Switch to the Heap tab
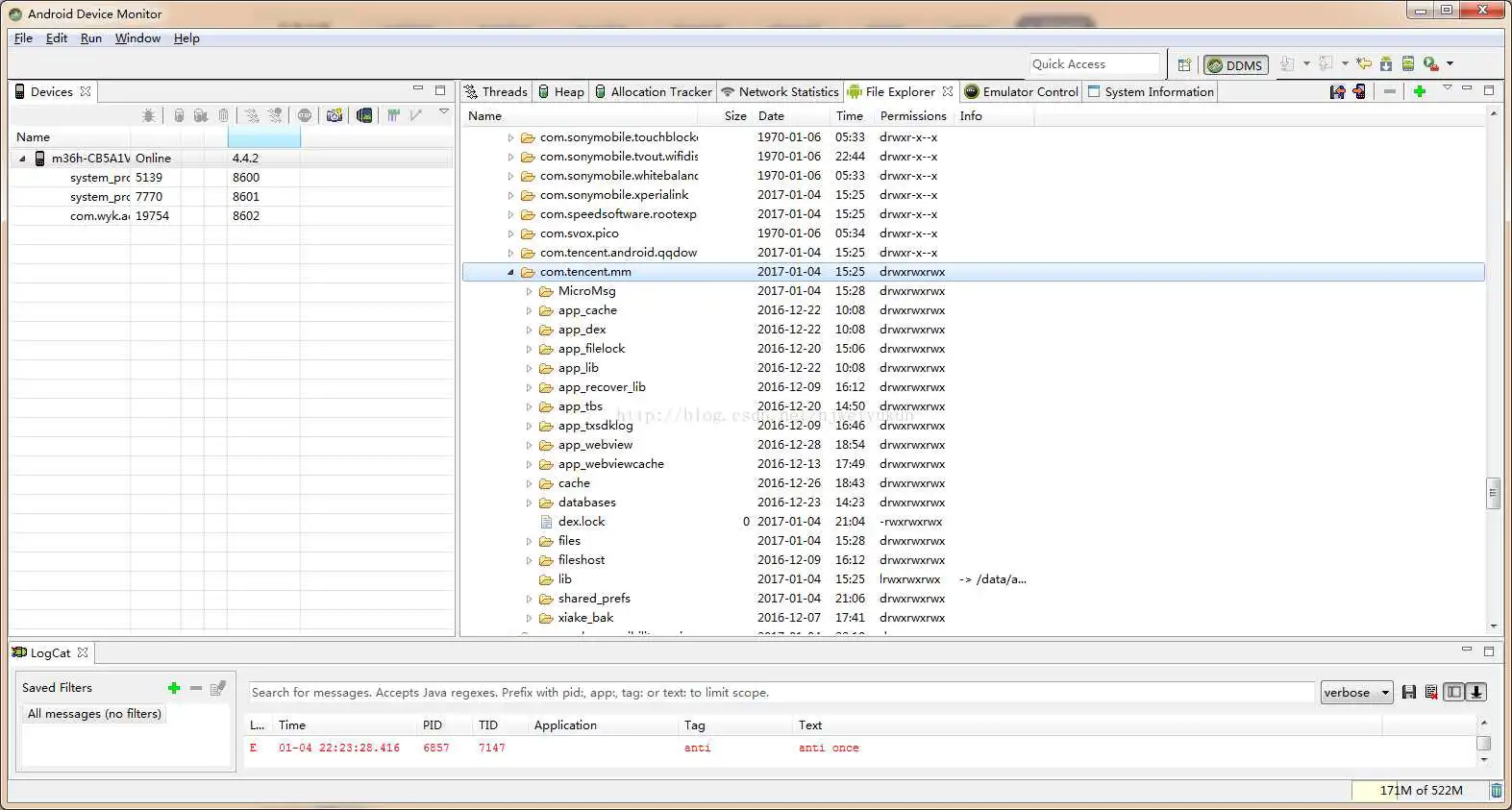Screen dimensions: 1512x810 [561, 92]
